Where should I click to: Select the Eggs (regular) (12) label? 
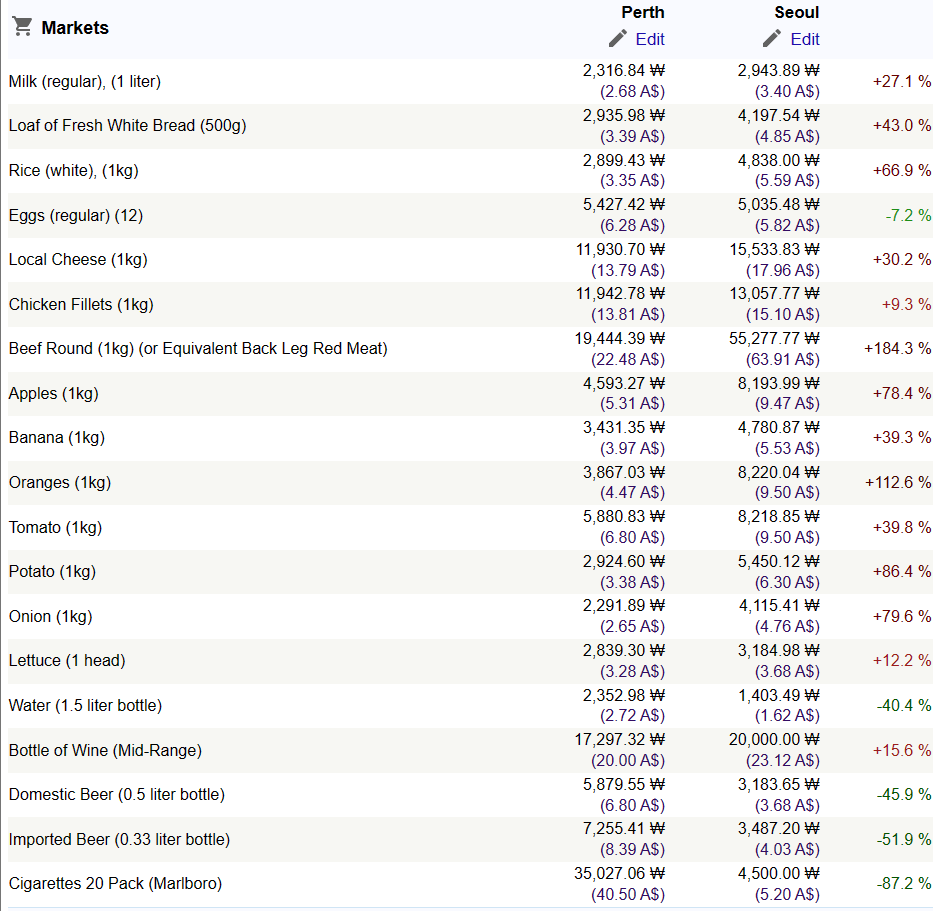[x=76, y=215]
